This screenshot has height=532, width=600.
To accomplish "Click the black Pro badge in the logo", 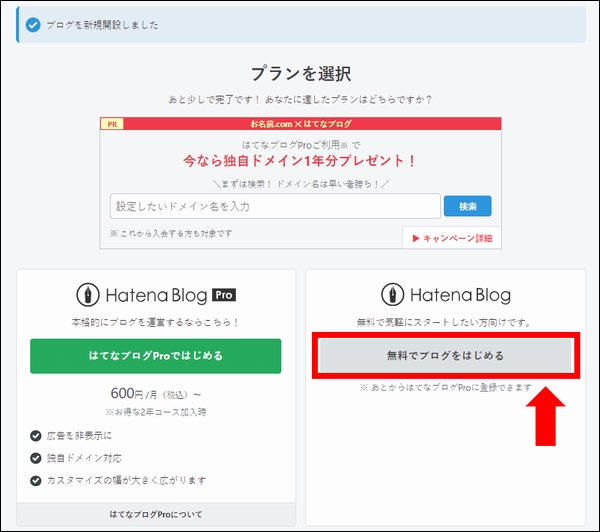I will [224, 295].
